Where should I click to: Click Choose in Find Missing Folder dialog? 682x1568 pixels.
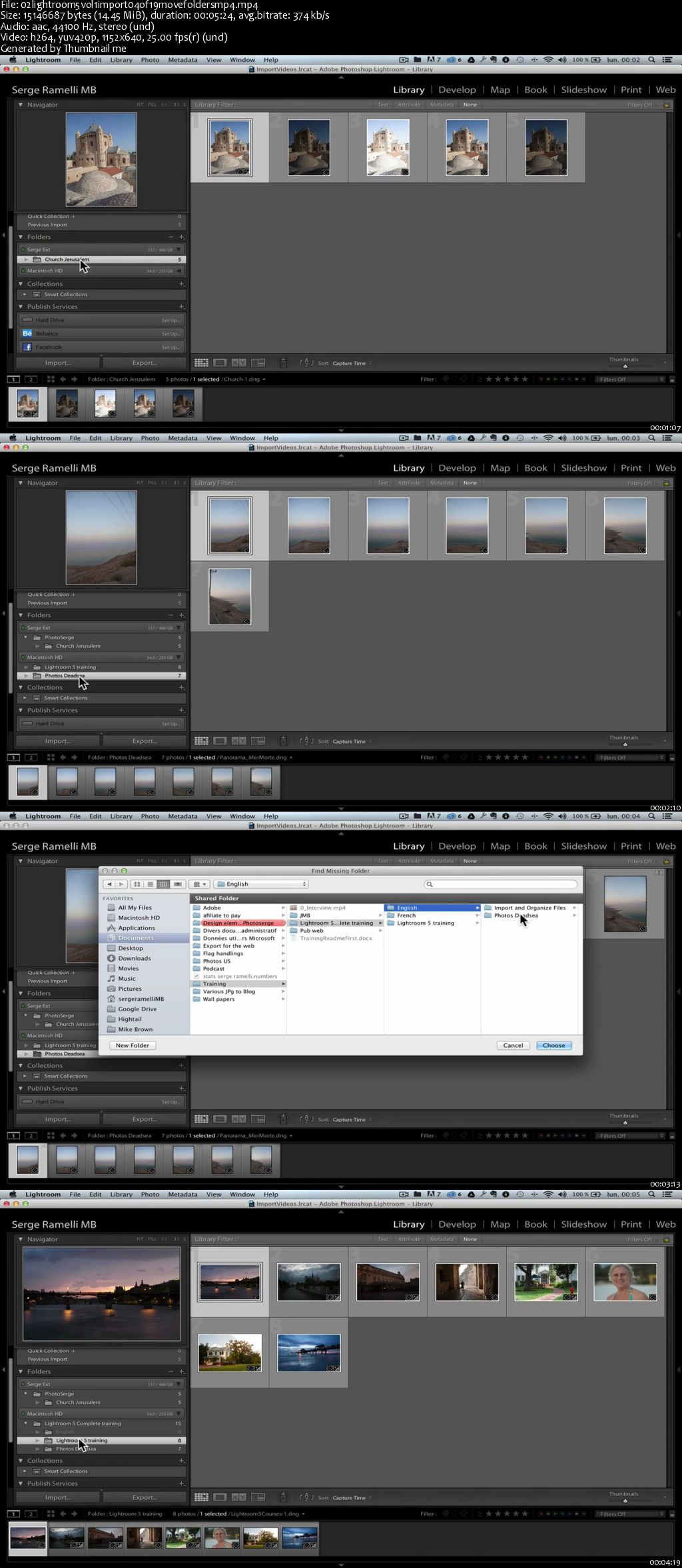553,1045
